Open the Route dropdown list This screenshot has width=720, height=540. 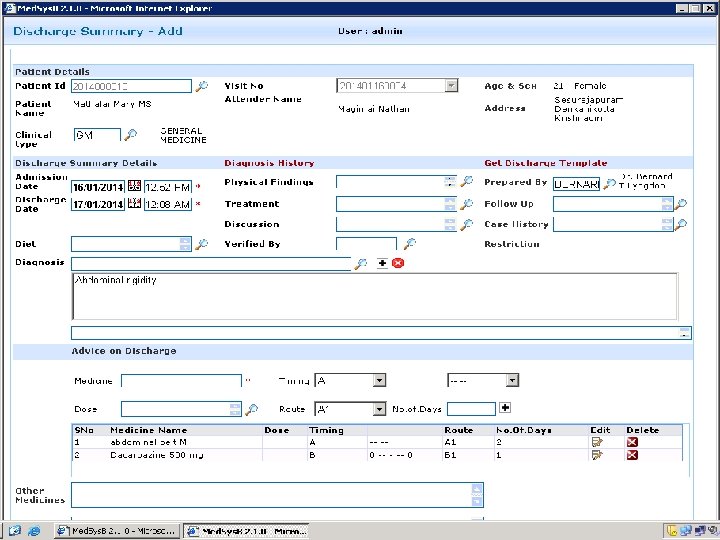tap(379, 409)
